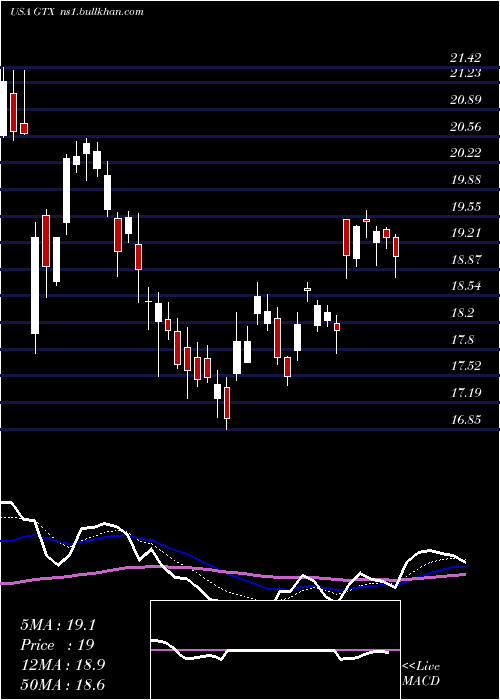Click the 12MA : 18.9 readout
This screenshot has height=700, width=500.
coord(63,665)
